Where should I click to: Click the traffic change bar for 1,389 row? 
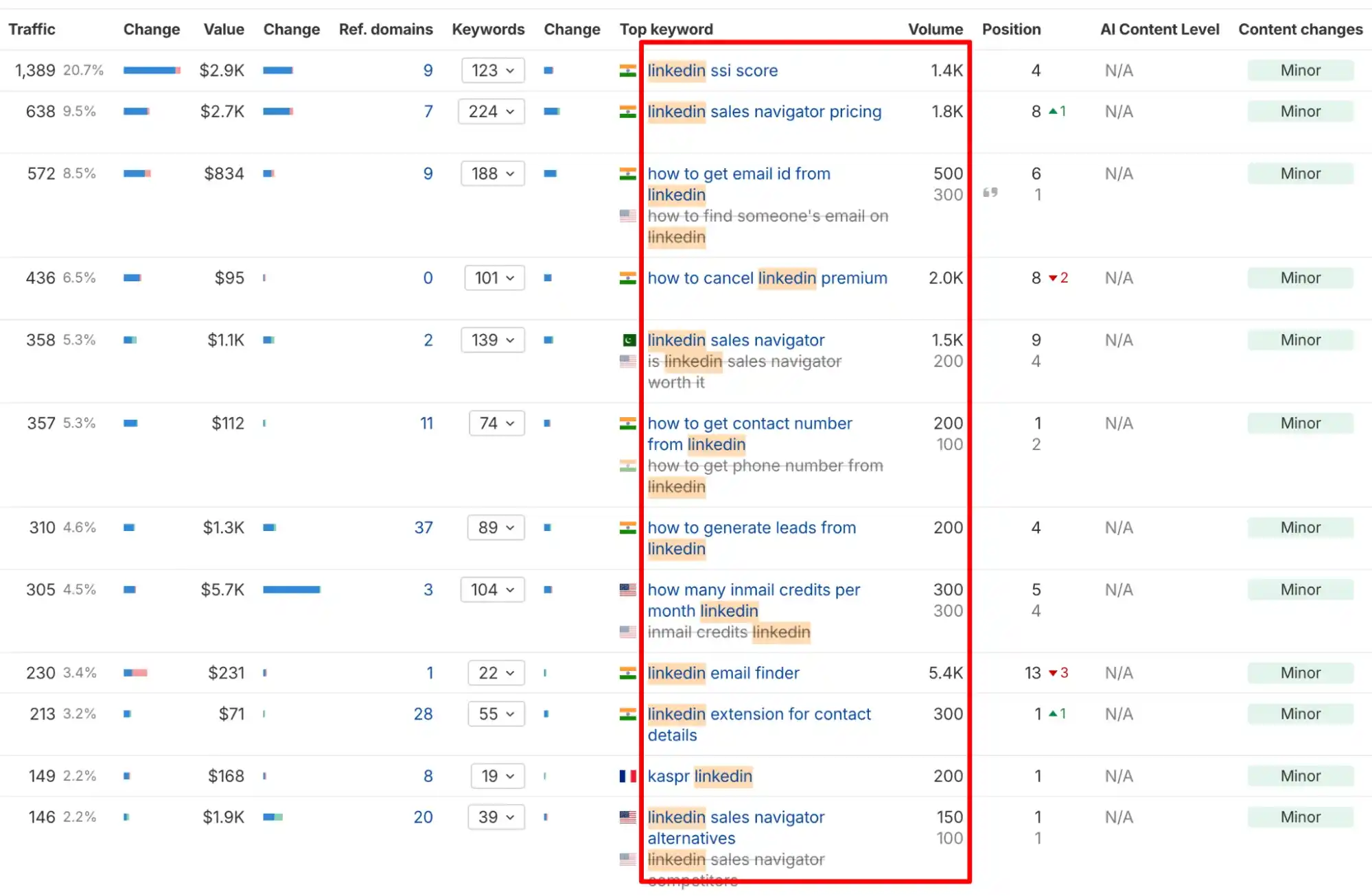(152, 71)
